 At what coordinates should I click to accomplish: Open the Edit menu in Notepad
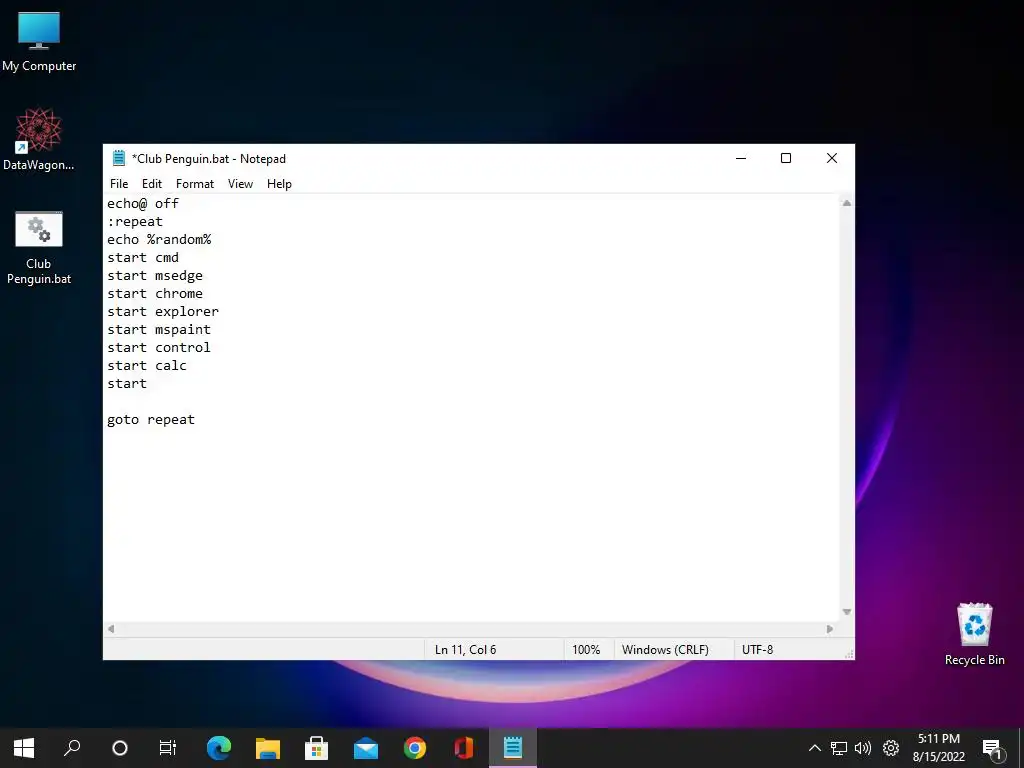pos(152,184)
